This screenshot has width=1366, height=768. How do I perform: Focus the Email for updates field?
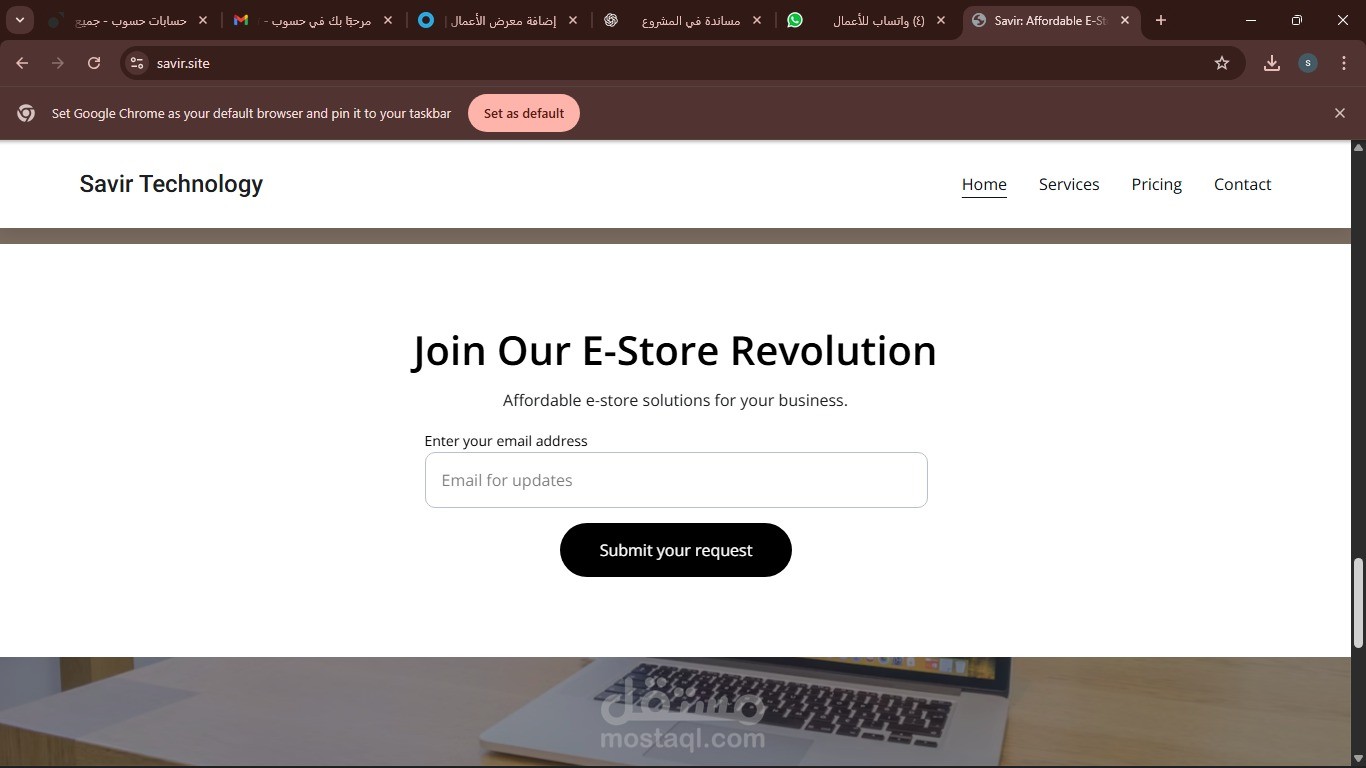(676, 480)
